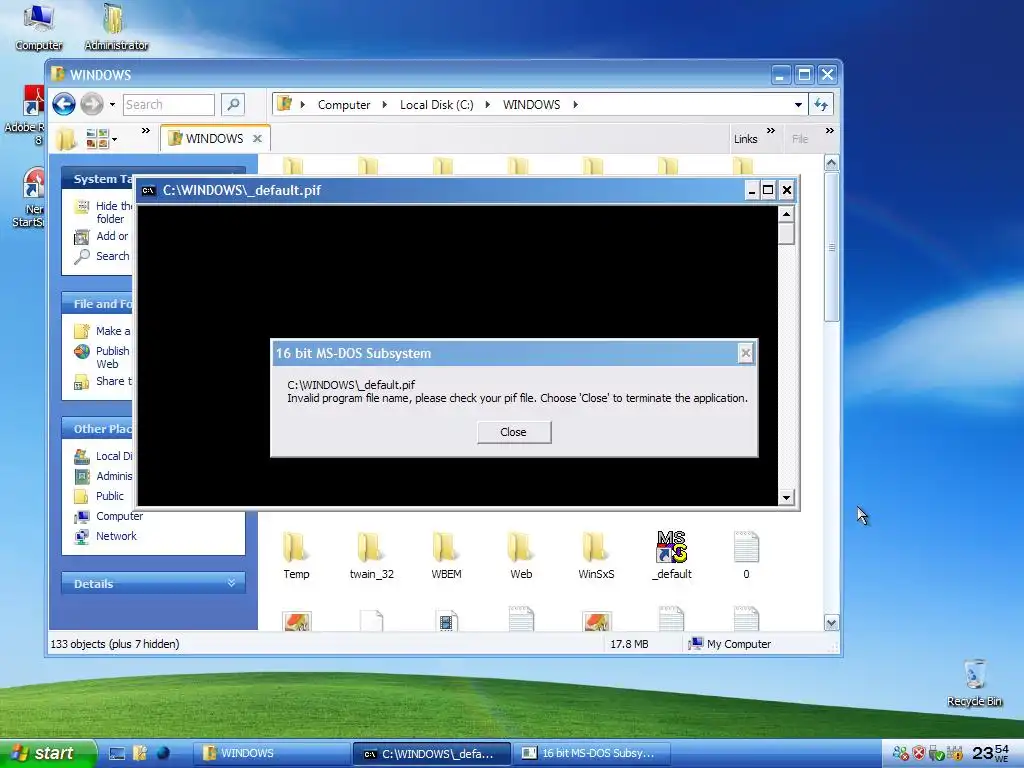The image size is (1024, 768).
Task: Open console window system menu icon
Action: click(148, 191)
